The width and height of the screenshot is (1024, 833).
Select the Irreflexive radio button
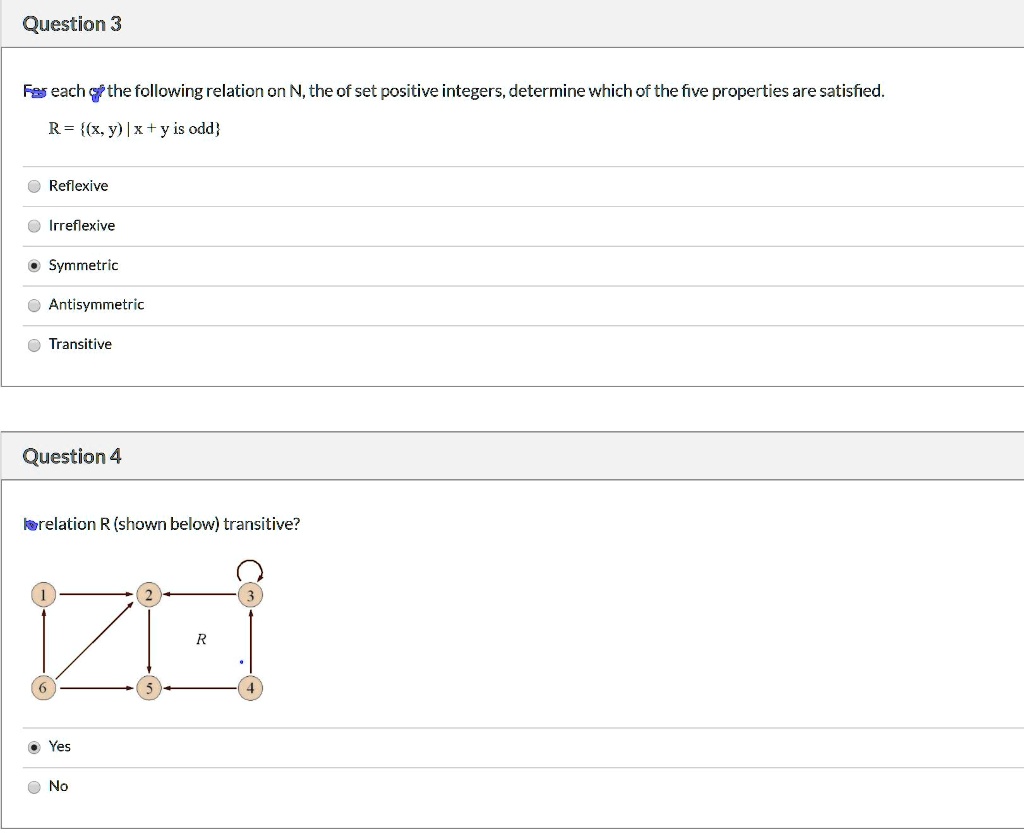click(33, 225)
